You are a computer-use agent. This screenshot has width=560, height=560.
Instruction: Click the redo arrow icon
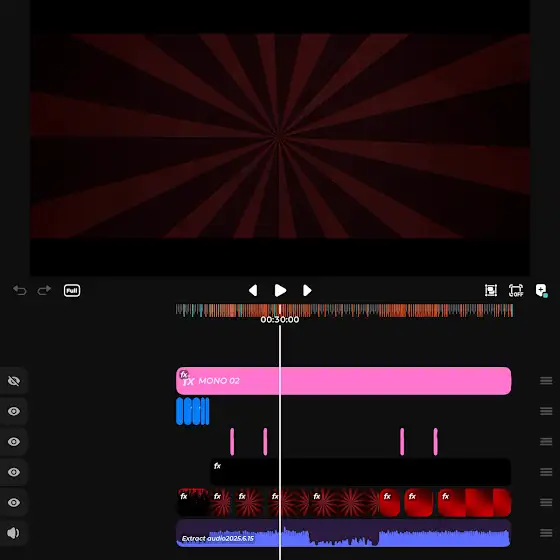point(44,290)
